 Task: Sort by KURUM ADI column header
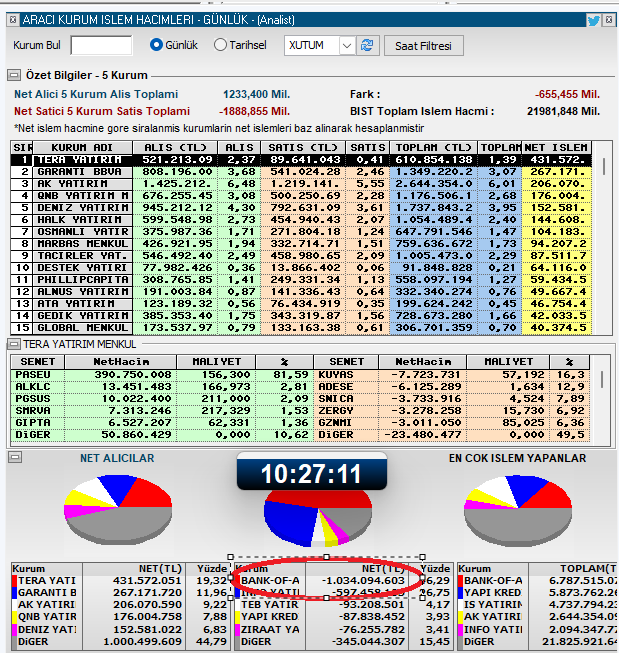pos(82,147)
